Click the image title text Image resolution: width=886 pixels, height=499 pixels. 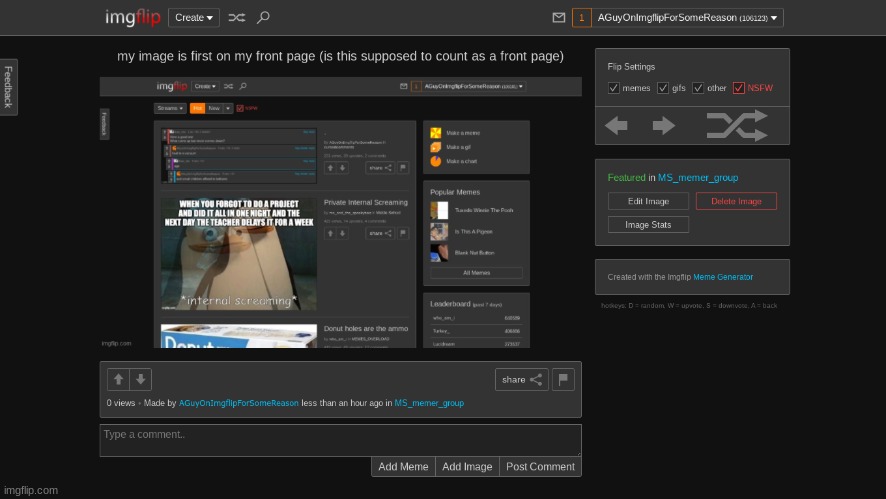(340, 57)
